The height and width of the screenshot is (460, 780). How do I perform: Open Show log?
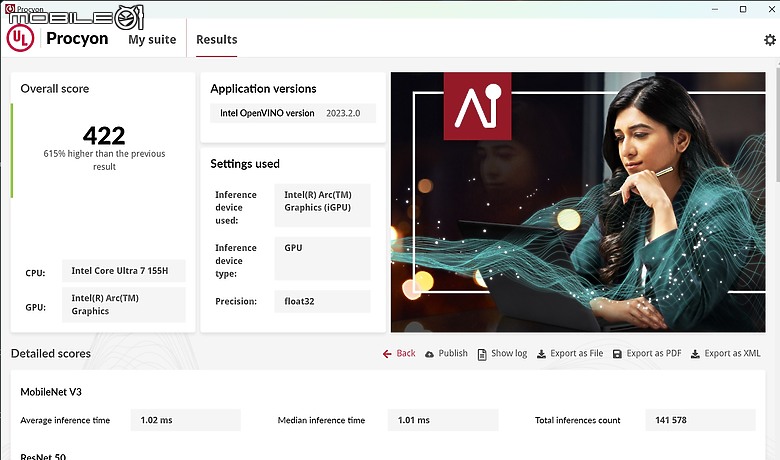tap(502, 354)
